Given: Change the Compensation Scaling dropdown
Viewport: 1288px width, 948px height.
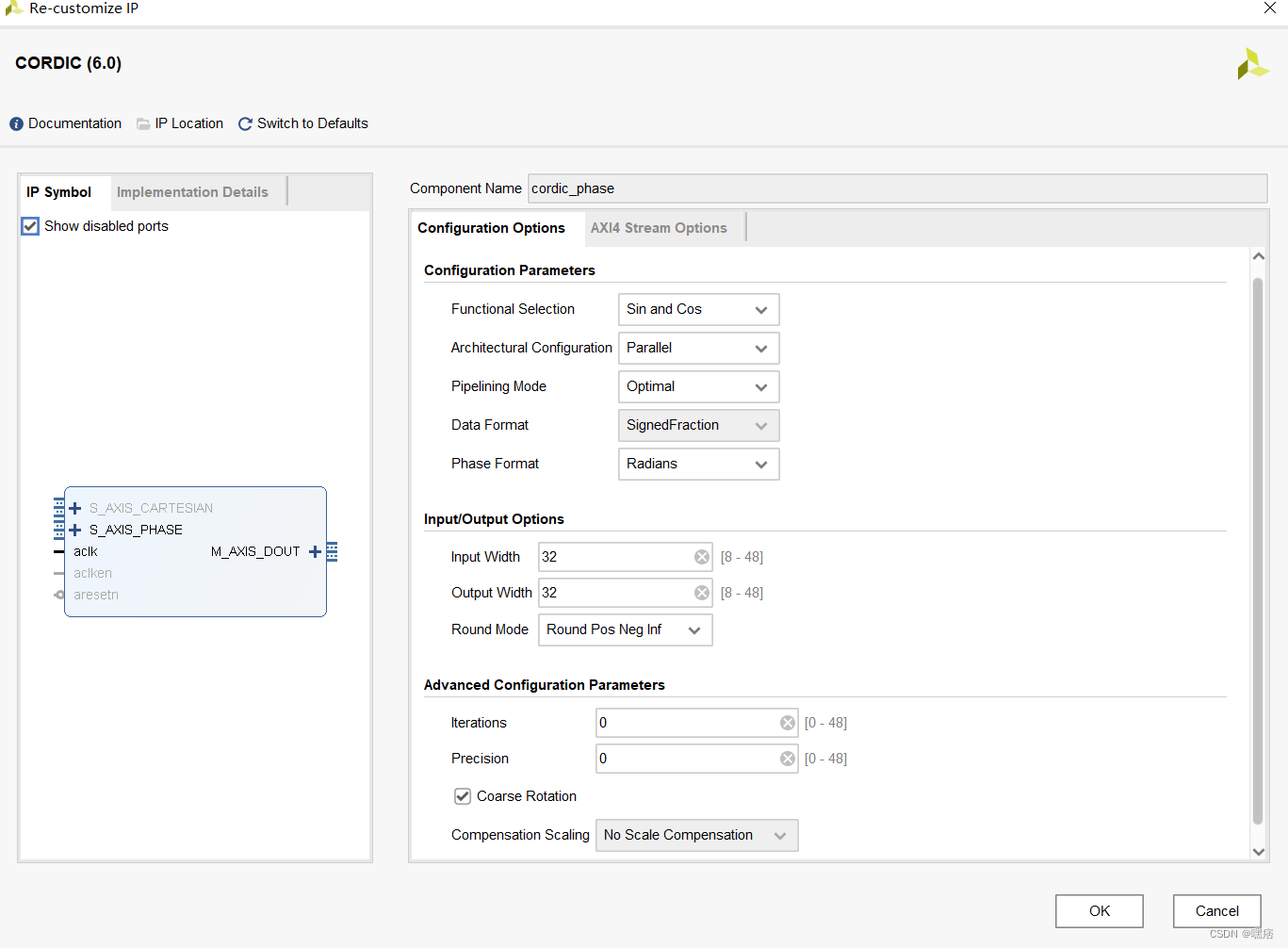Looking at the screenshot, I should (780, 835).
